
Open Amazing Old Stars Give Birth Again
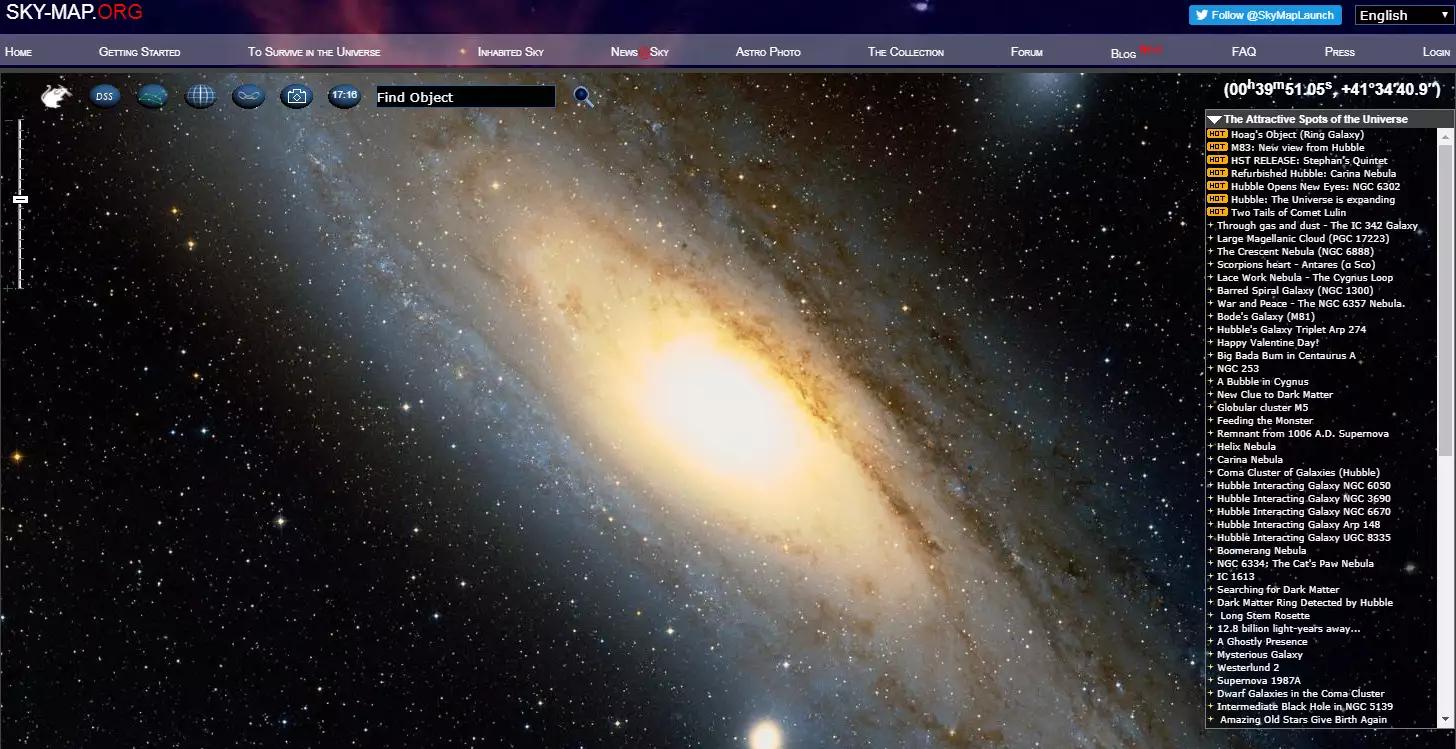click(x=1303, y=719)
